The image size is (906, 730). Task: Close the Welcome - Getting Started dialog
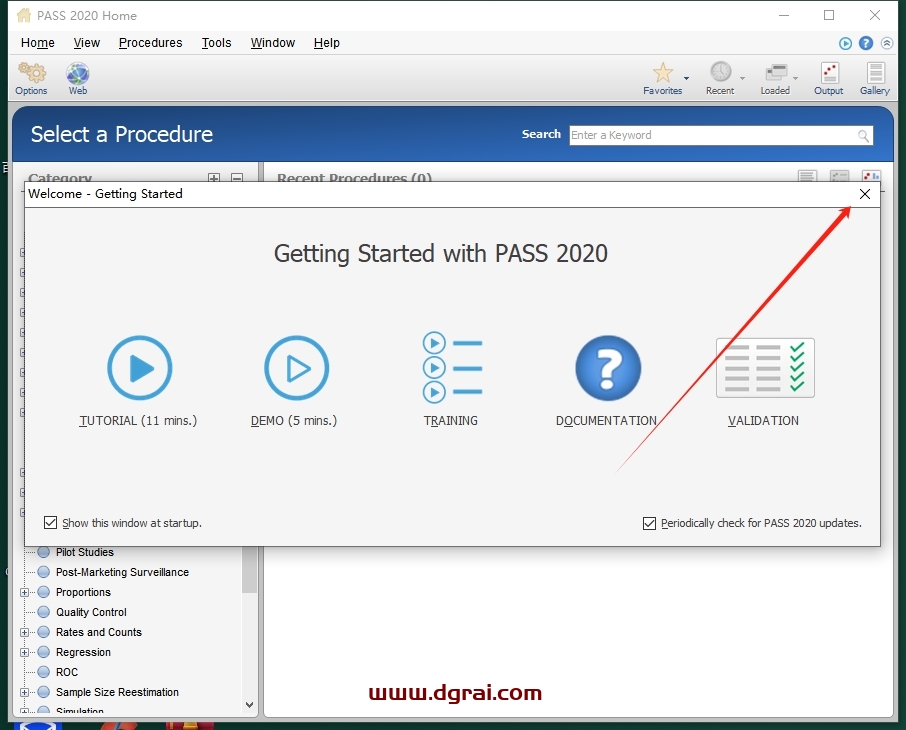[x=864, y=194]
